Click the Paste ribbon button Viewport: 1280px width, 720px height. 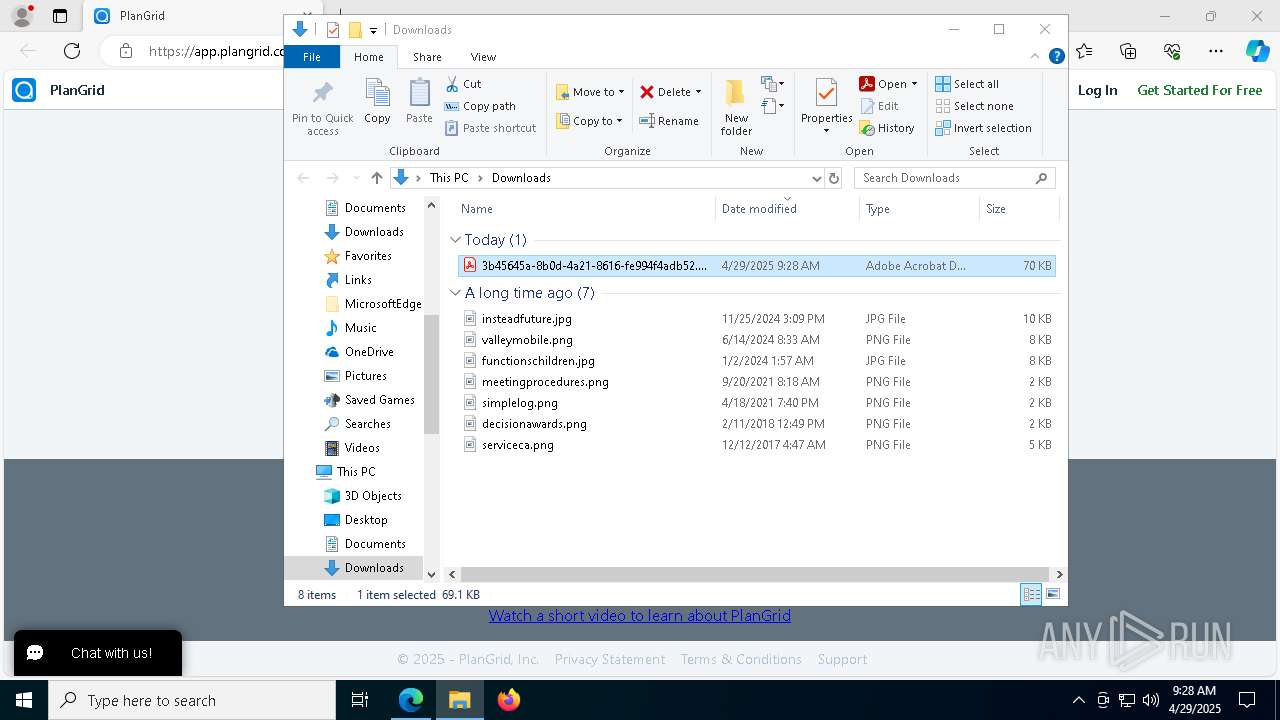419,102
